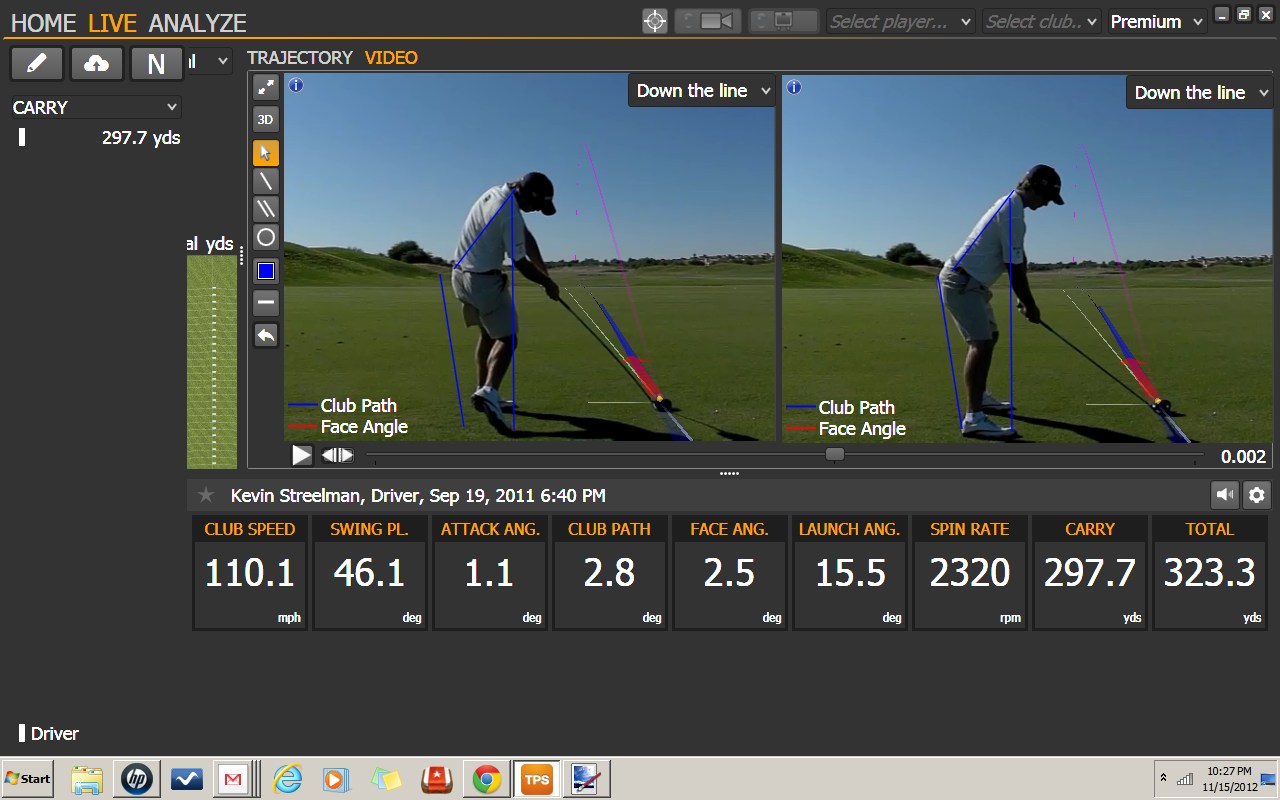Mark shot as favorite with star

click(206, 495)
